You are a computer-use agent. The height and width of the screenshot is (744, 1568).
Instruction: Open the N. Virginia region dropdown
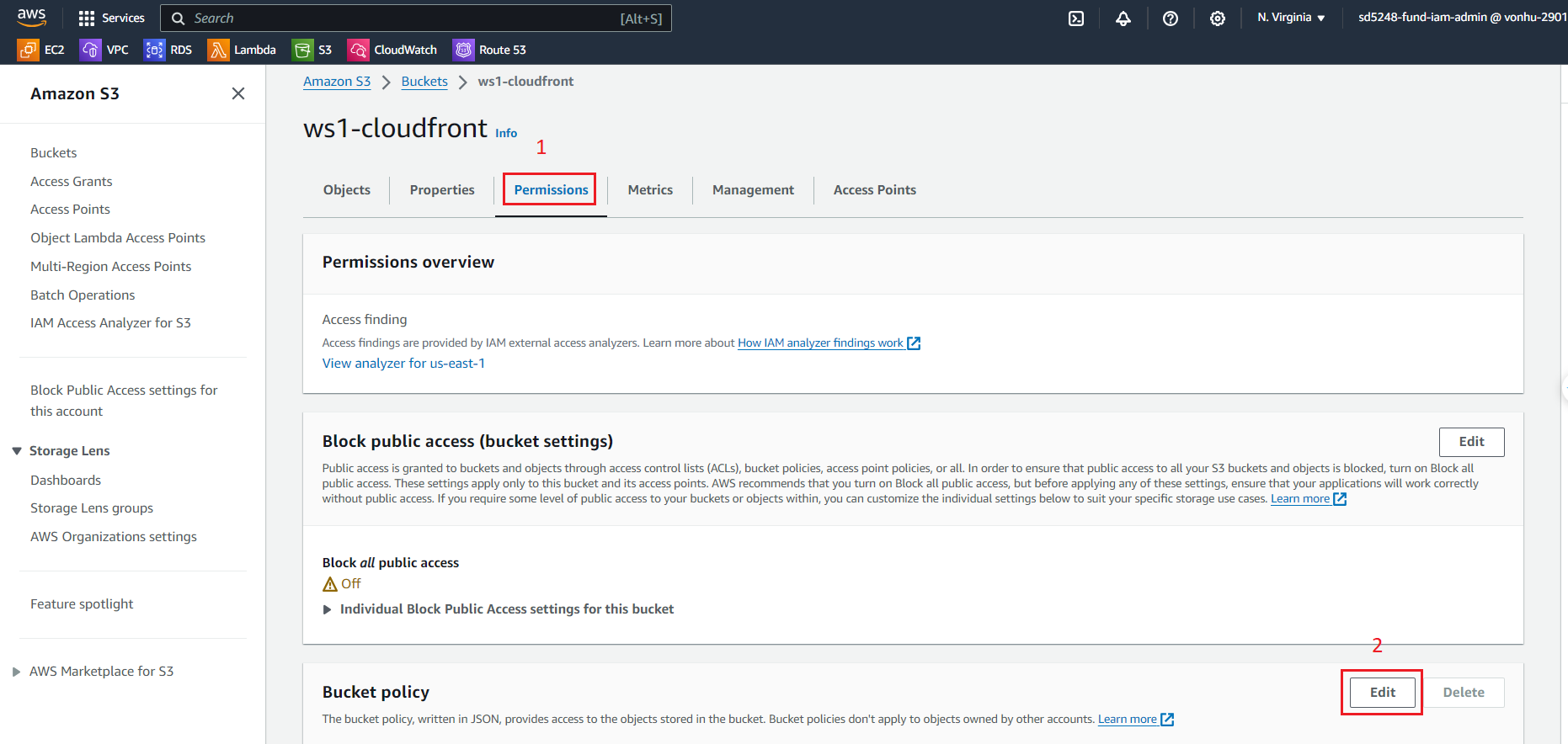(x=1291, y=18)
